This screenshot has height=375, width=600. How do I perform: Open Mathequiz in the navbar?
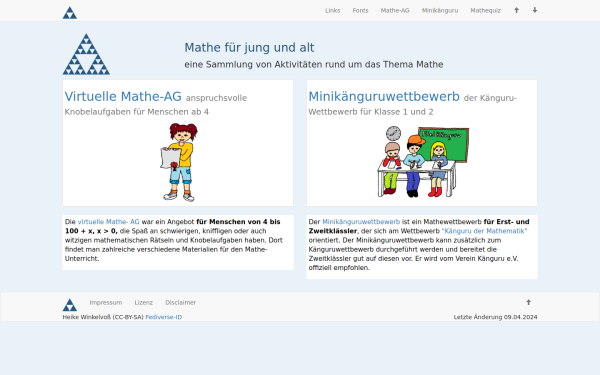(x=486, y=11)
